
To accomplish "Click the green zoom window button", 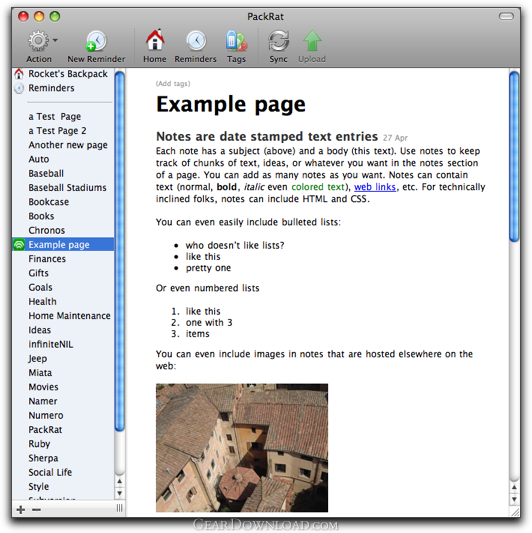I will pos(55,16).
